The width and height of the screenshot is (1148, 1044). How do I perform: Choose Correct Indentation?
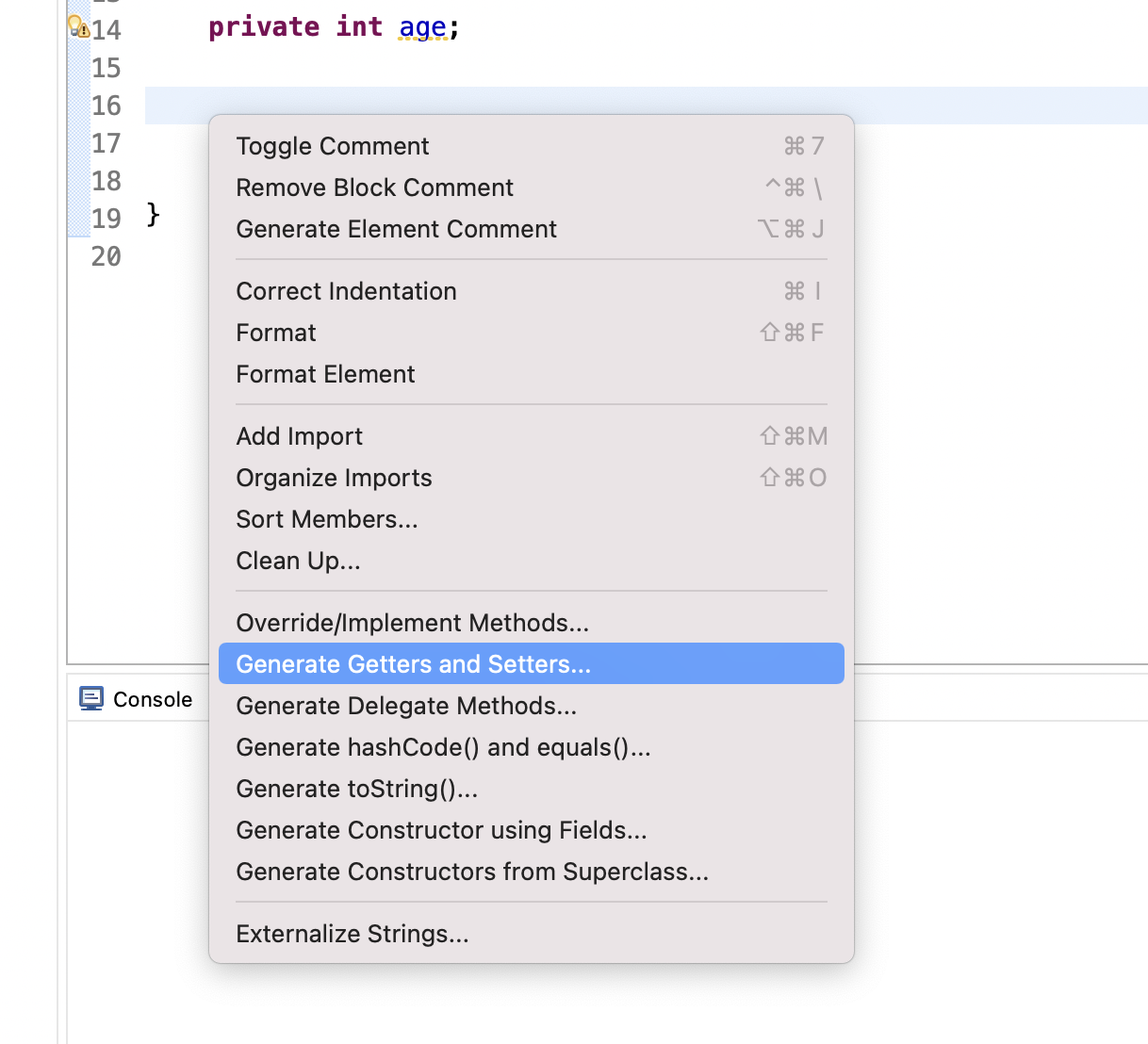pos(531,291)
